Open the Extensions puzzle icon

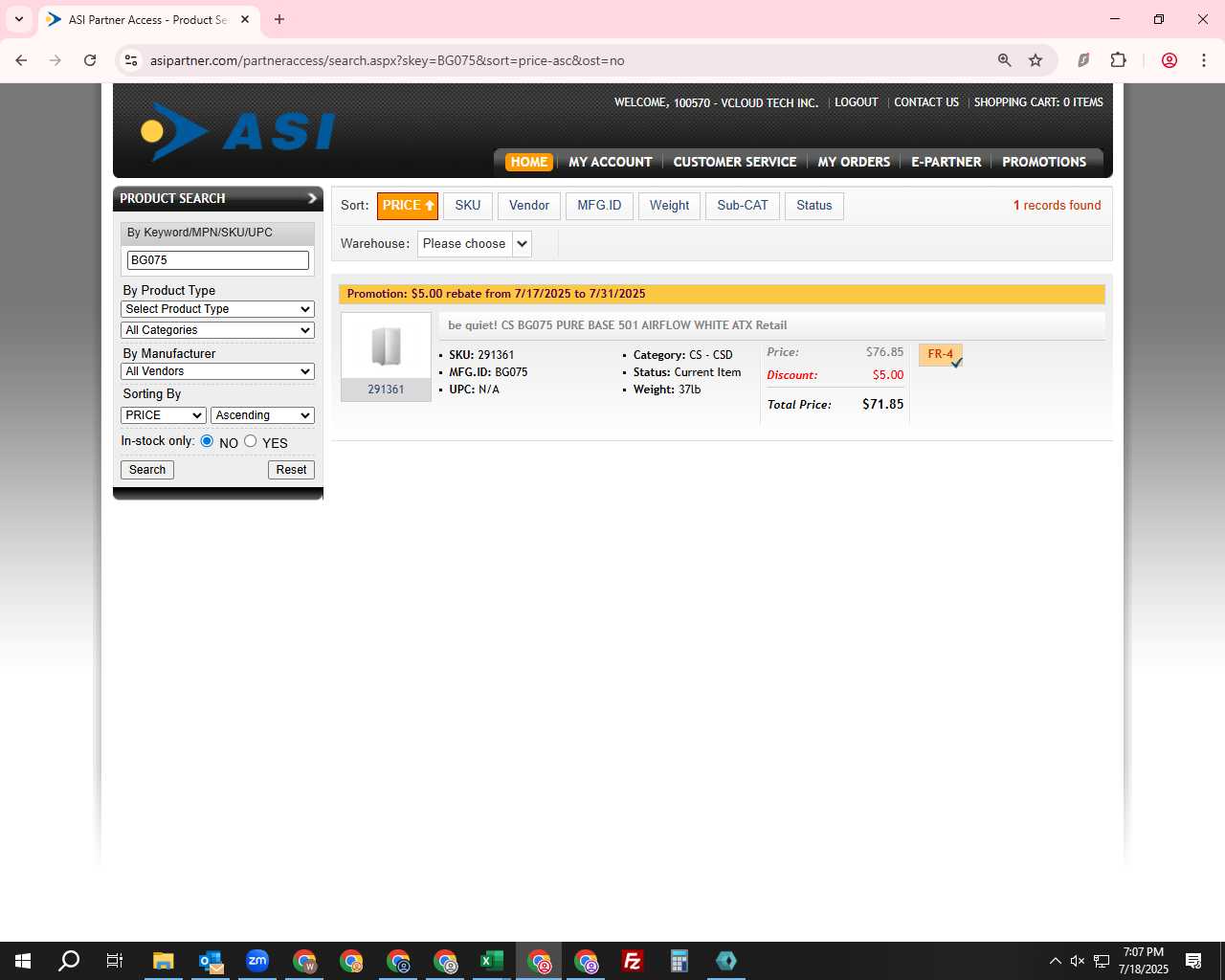[1118, 60]
